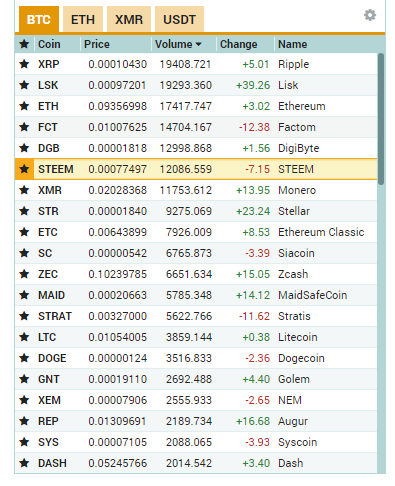
Task: Sort by Volume column dropdown arrow
Action: tap(199, 44)
